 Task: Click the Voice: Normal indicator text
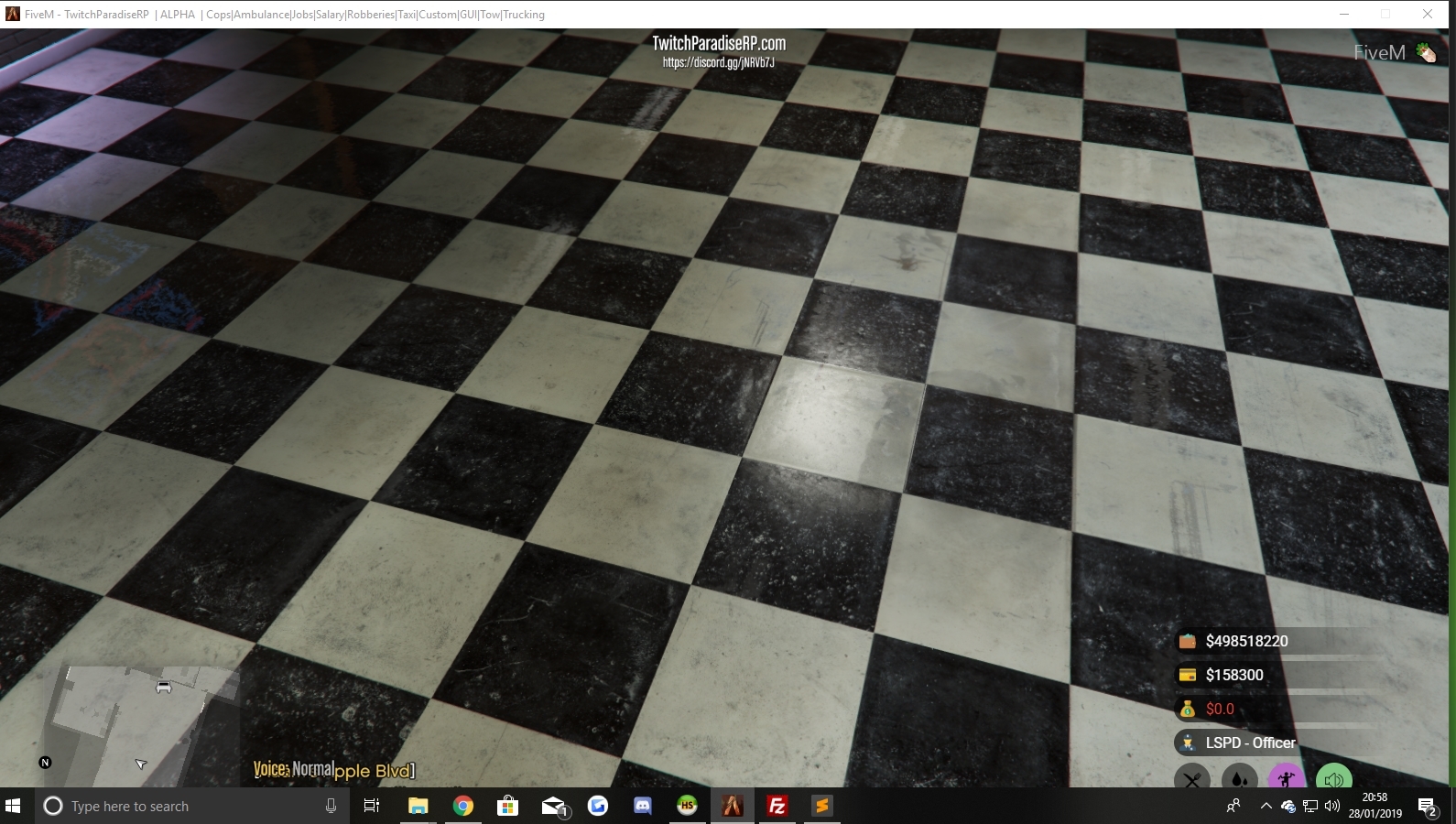click(294, 769)
